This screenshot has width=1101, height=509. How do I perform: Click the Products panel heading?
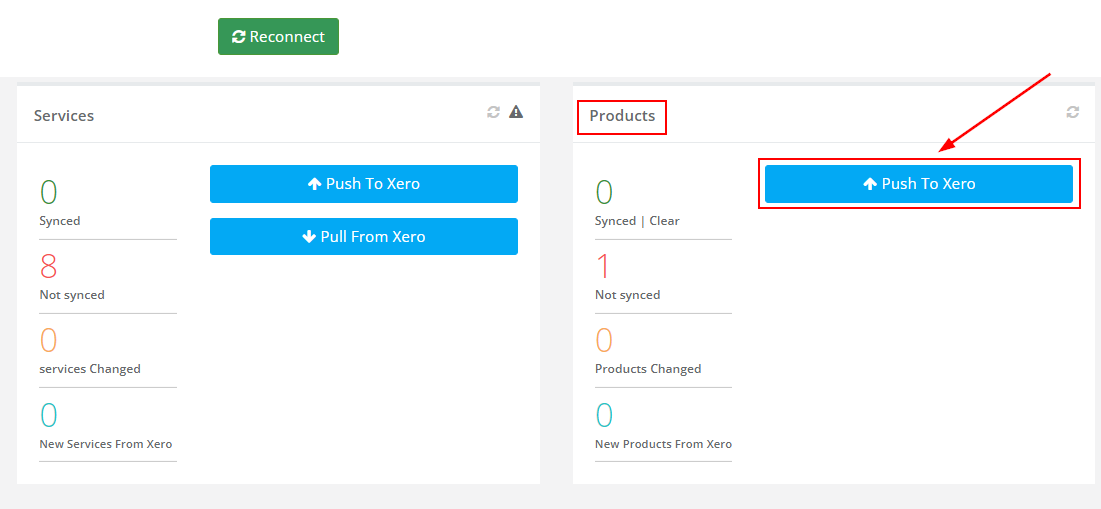pyautogui.click(x=622, y=116)
